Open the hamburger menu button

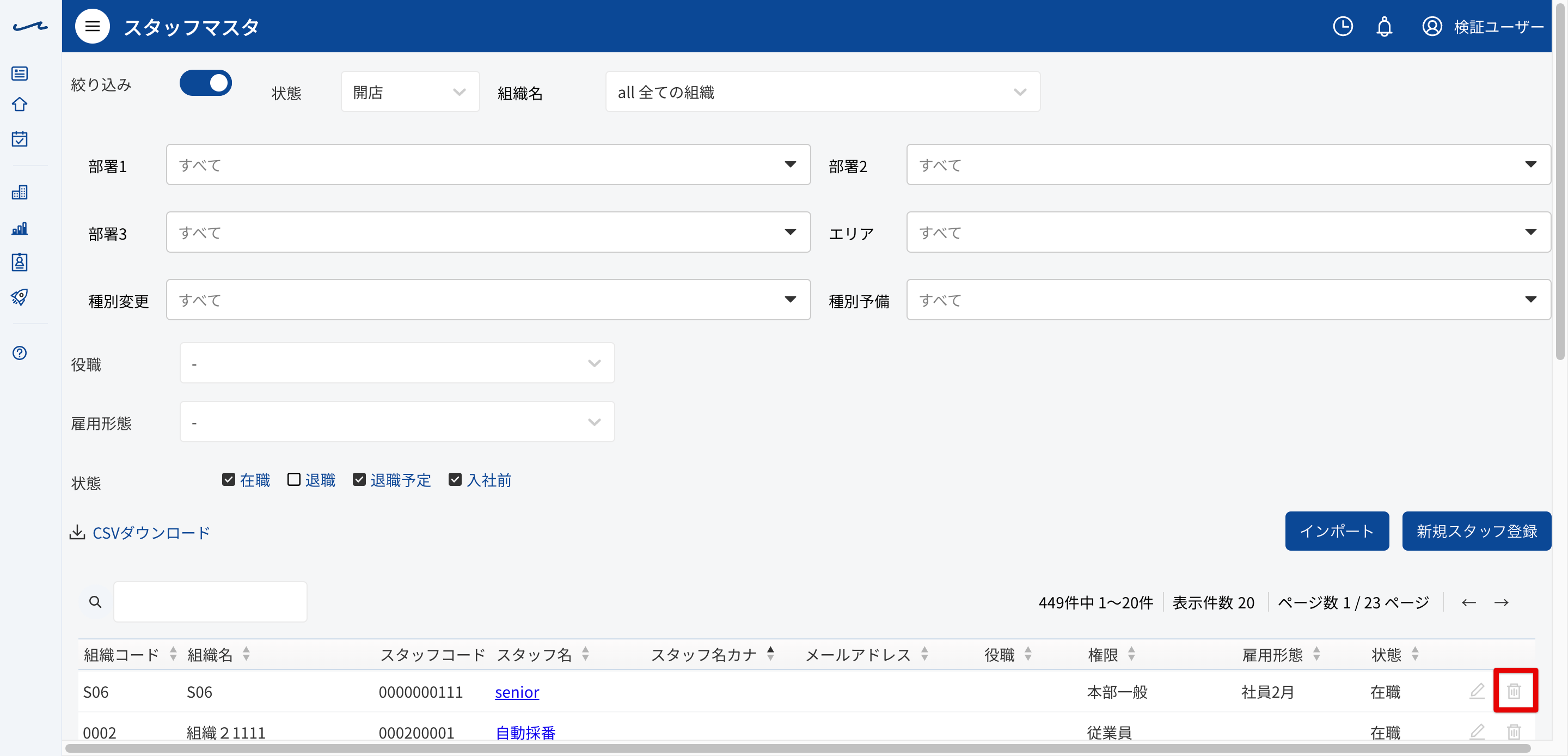point(92,26)
